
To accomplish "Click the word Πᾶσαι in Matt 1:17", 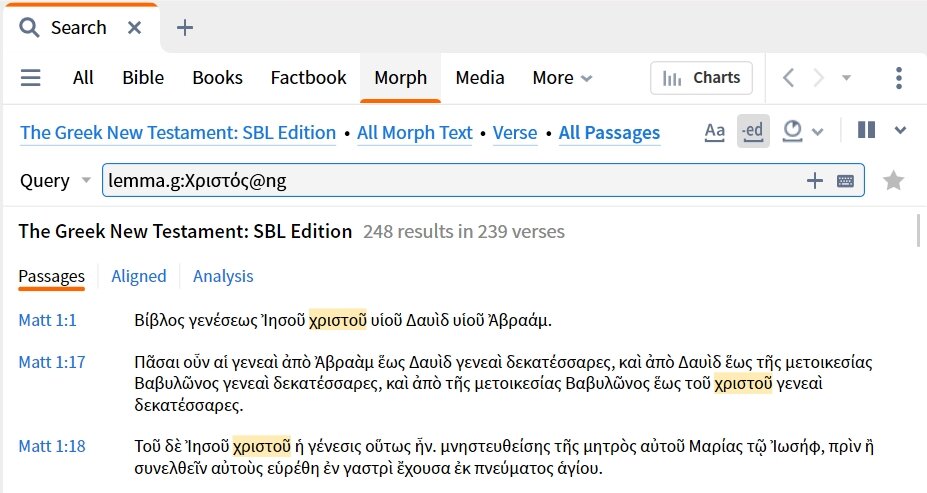I will tap(157, 362).
